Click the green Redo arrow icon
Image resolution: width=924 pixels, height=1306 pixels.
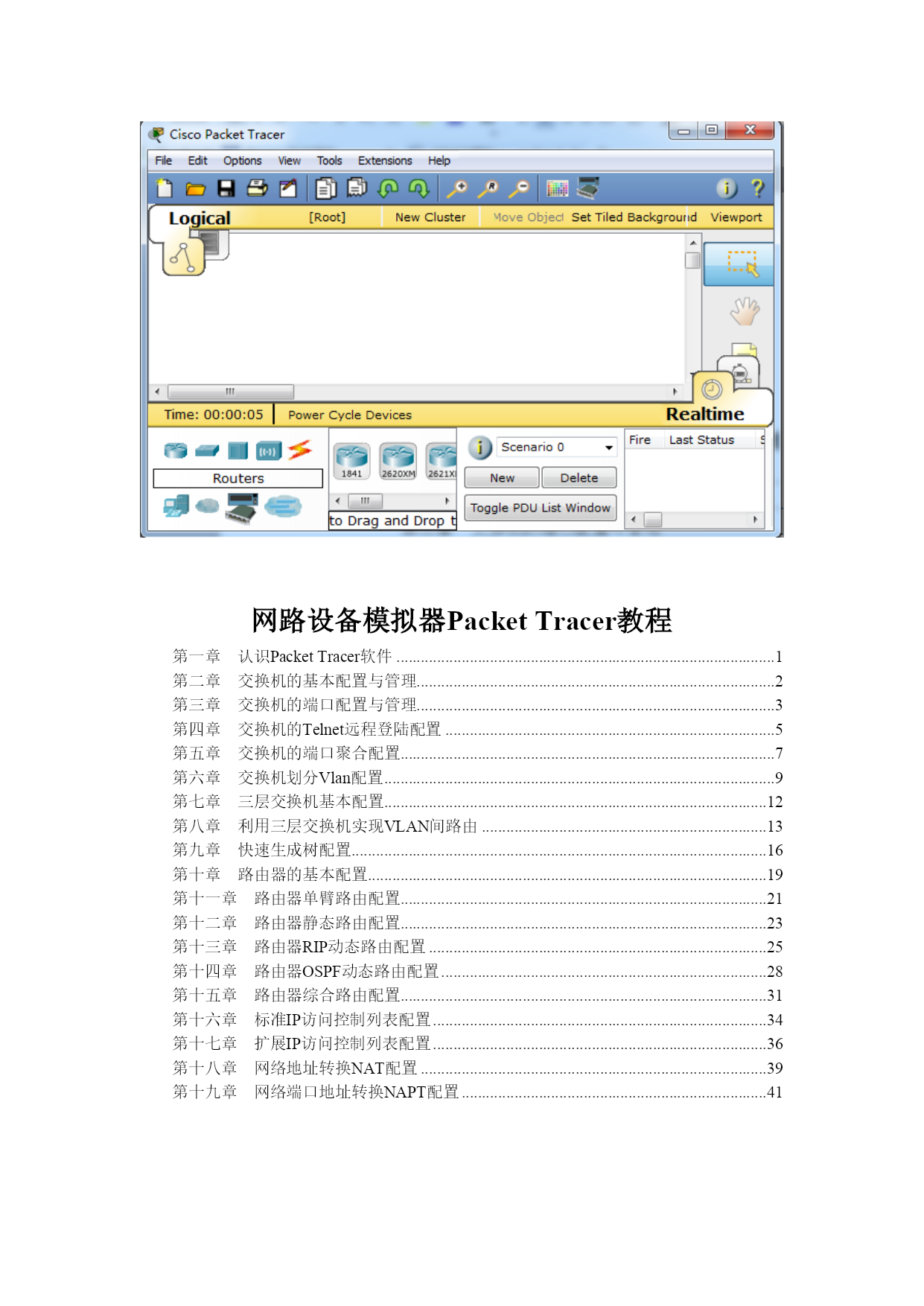click(x=419, y=188)
